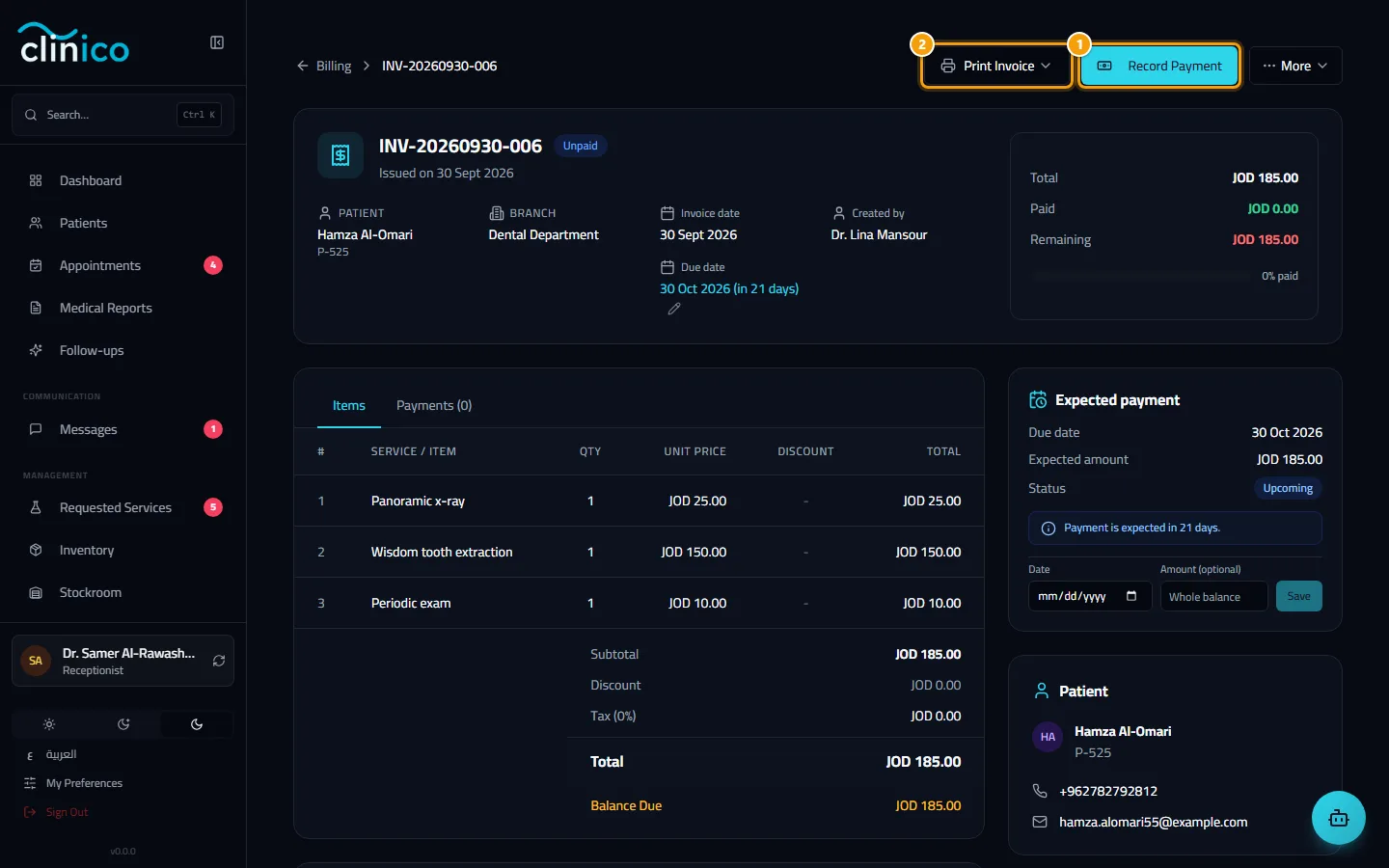The image size is (1389, 868).
Task: Open the calendar picker icon in Date field
Action: [1131, 596]
